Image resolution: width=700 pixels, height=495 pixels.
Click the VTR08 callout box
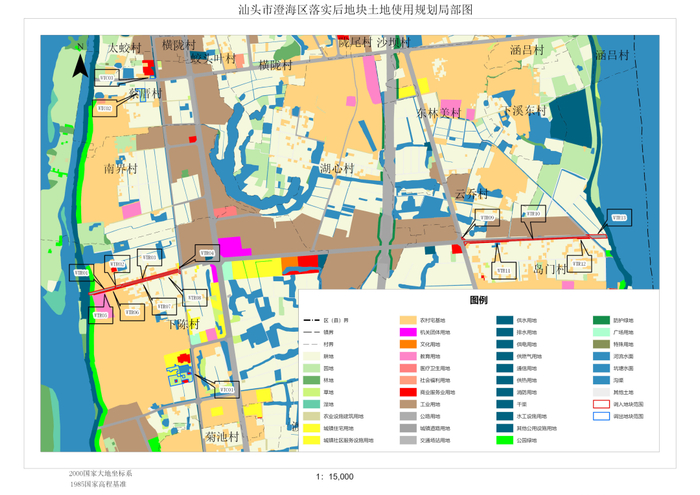(x=195, y=298)
